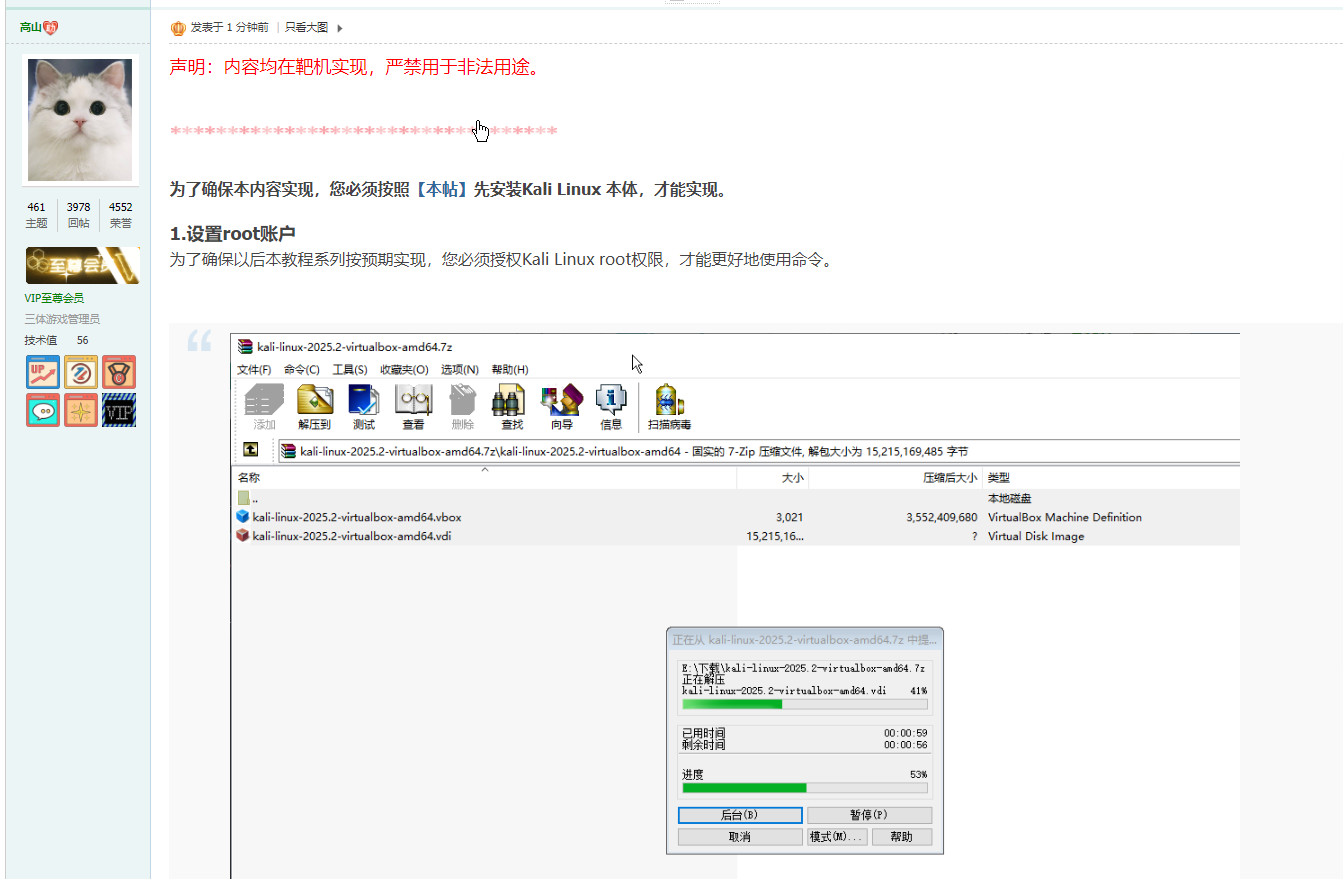This screenshot has width=1343, height=879.
Task: Click the 技术值 56 text
Action: click(x=56, y=340)
